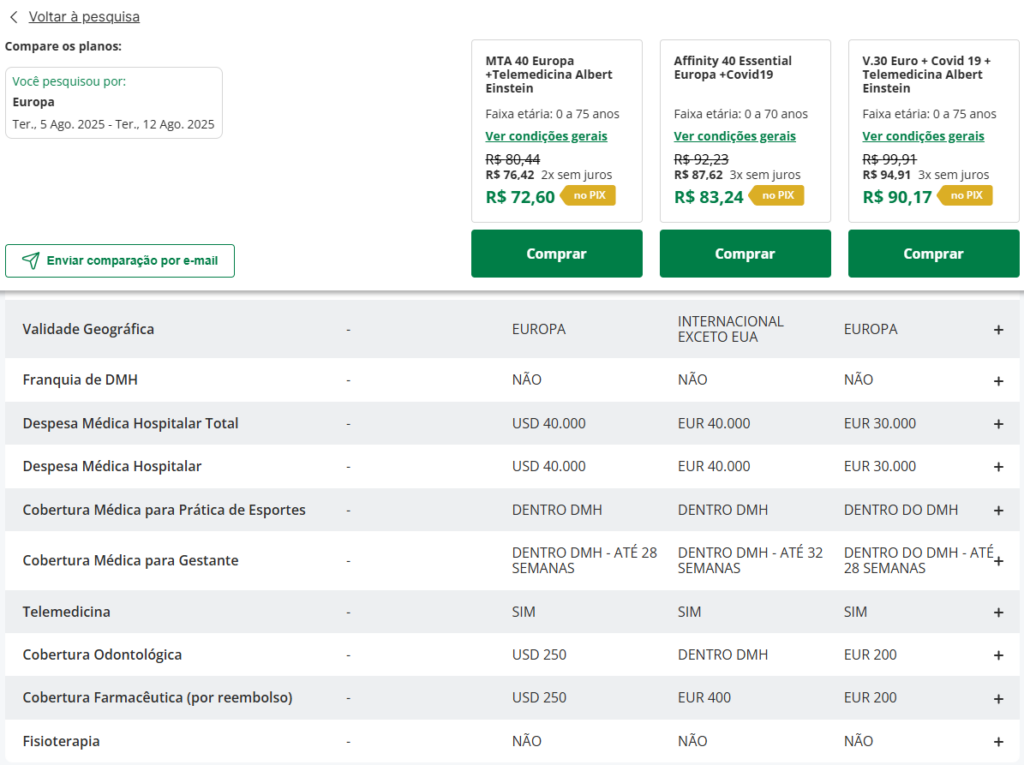The image size is (1024, 765).
Task: Click the R$ 72,60 PIX price
Action: (520, 197)
